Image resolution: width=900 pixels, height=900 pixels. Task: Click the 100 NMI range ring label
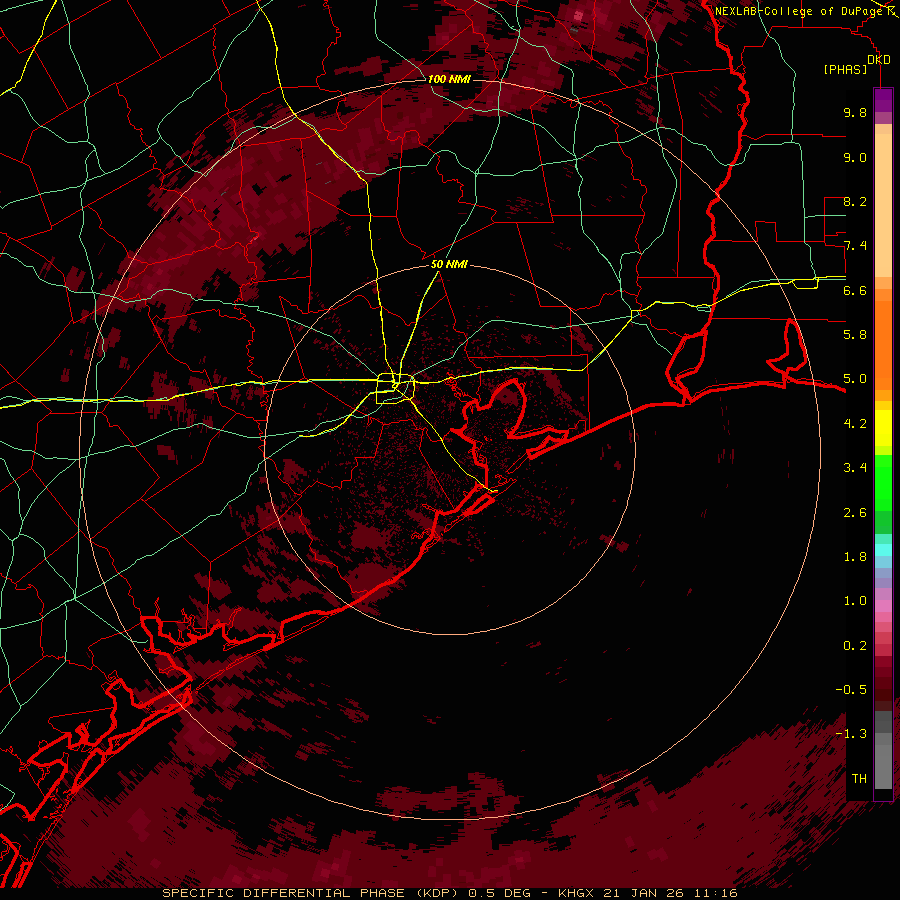449,79
